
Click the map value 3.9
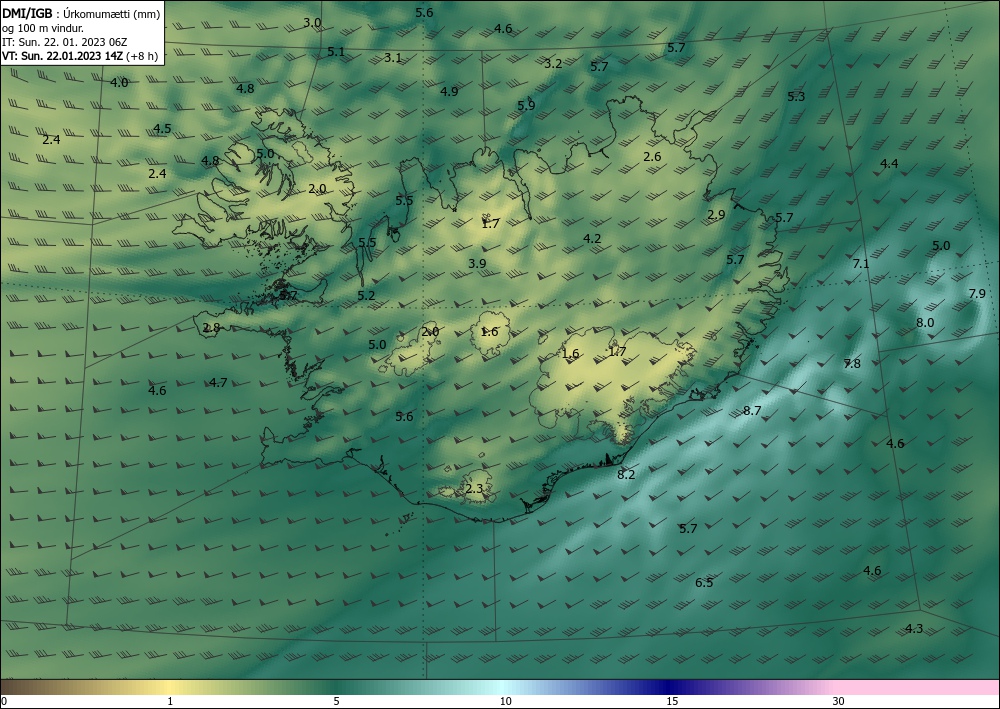(477, 263)
